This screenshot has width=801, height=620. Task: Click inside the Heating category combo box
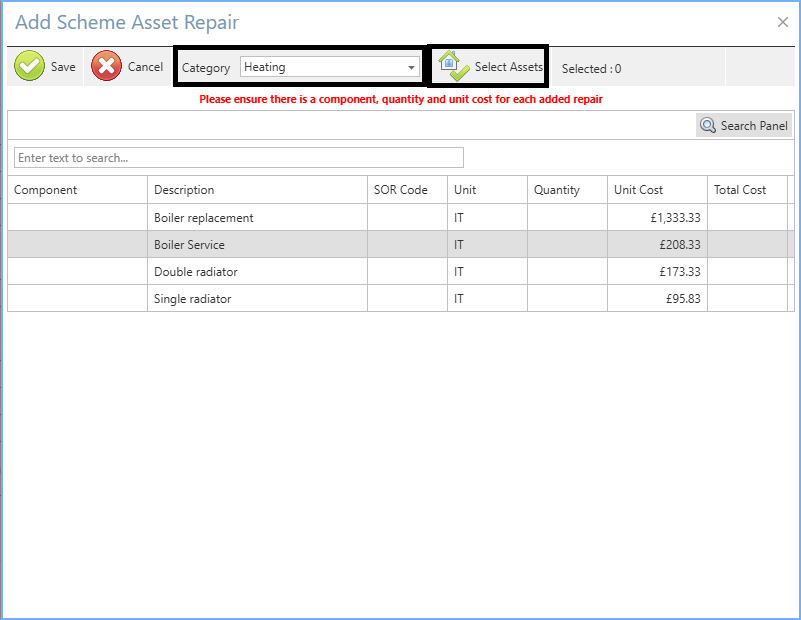point(320,67)
